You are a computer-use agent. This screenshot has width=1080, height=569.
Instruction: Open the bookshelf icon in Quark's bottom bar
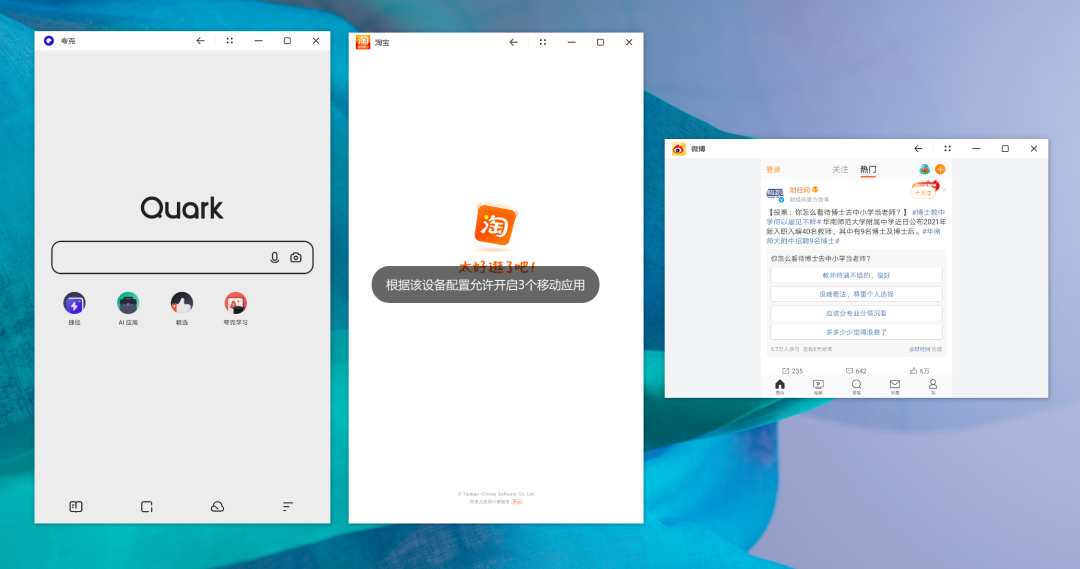(76, 507)
